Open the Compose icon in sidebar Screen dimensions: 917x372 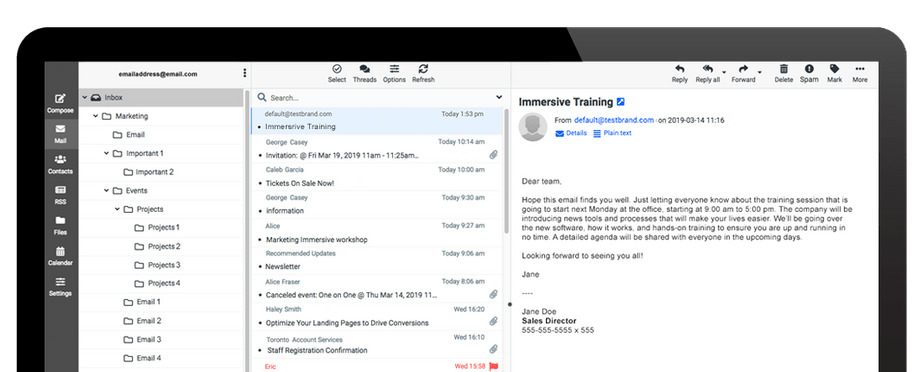60,98
